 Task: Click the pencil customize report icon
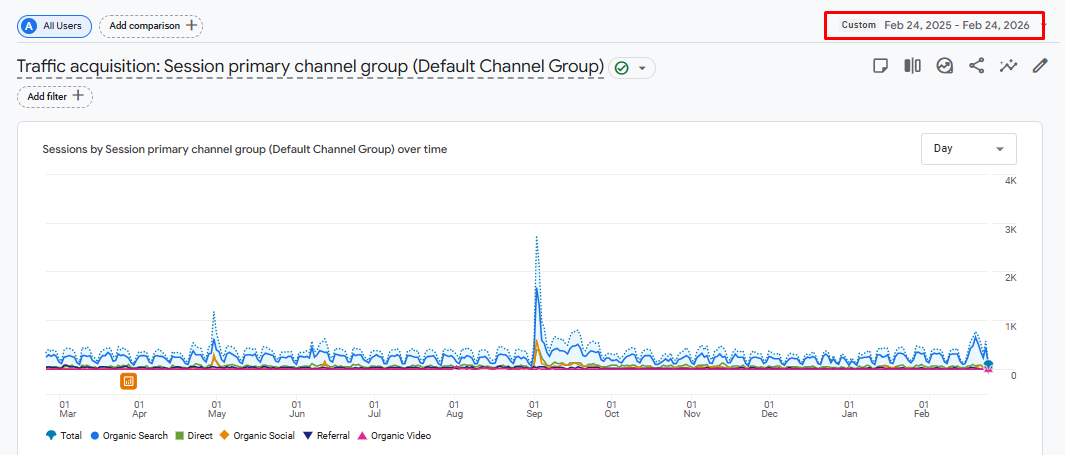pos(1040,66)
